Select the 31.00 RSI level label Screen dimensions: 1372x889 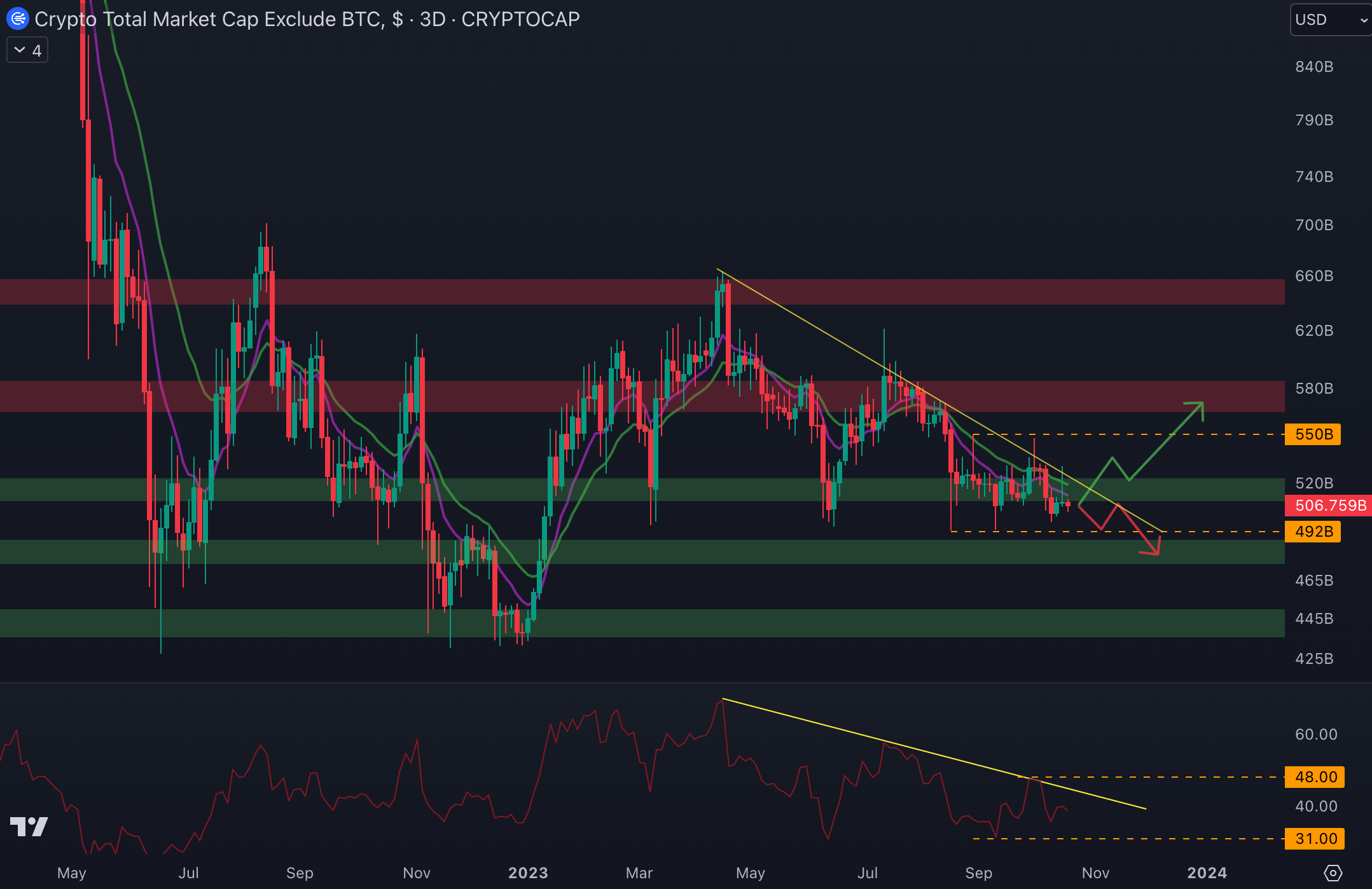point(1315,839)
